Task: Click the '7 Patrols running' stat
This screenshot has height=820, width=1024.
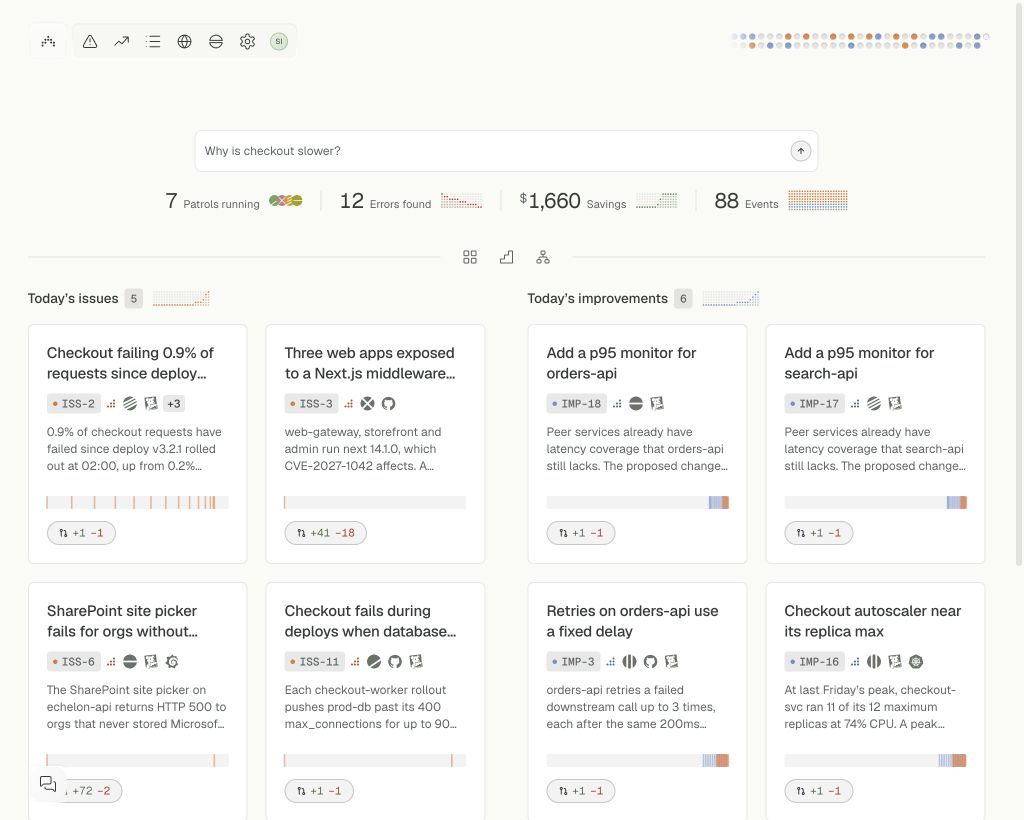Action: click(x=234, y=201)
